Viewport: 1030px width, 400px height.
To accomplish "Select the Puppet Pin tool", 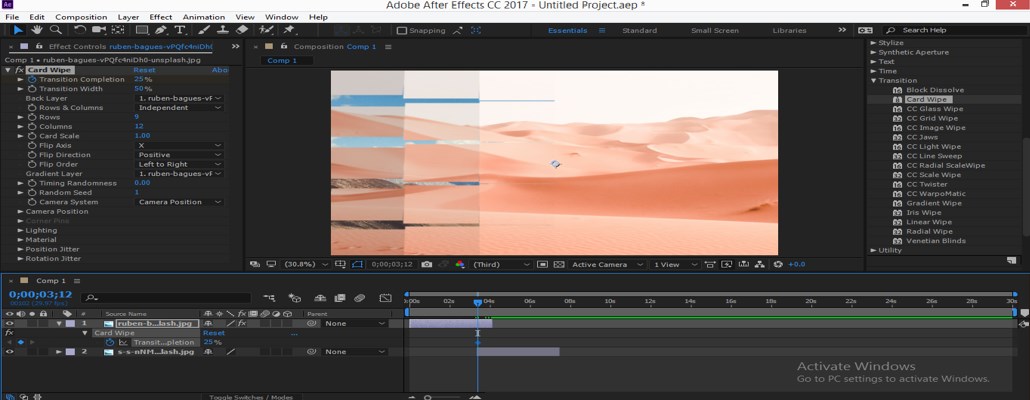I will [x=288, y=30].
